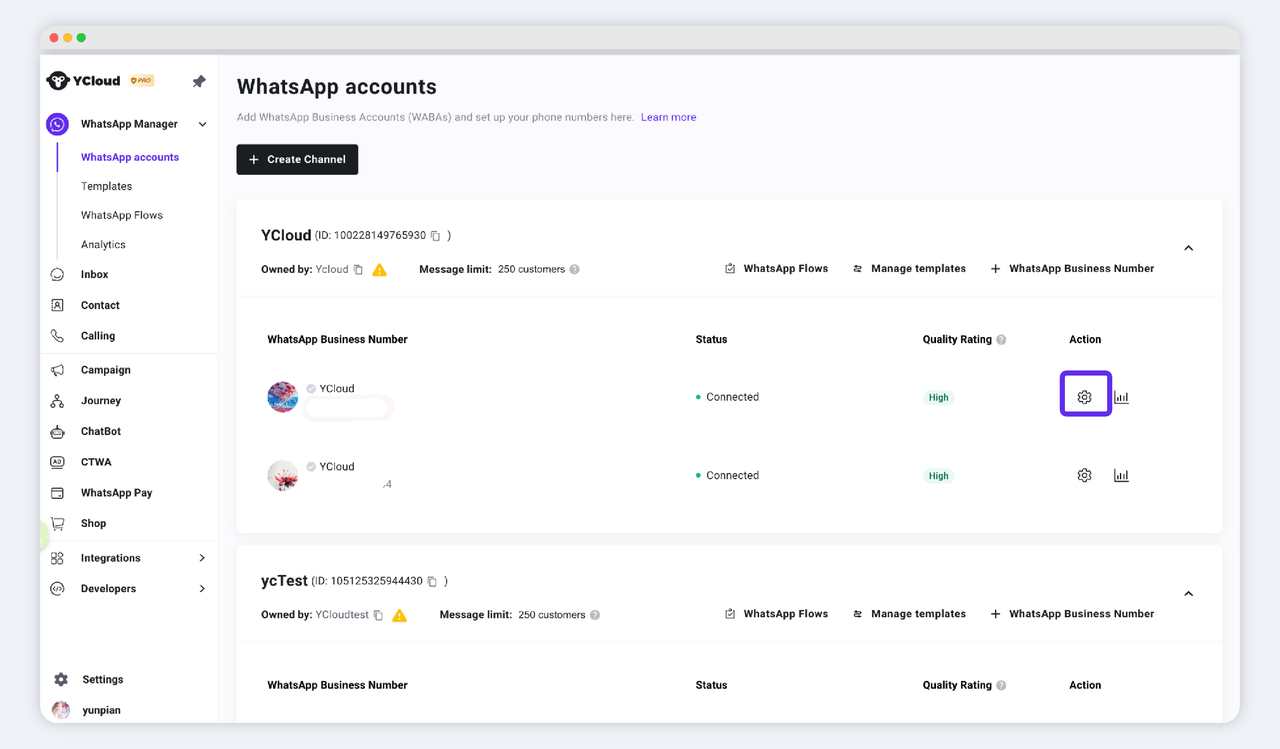Click the pin icon beside YCloud logo

[x=199, y=81]
